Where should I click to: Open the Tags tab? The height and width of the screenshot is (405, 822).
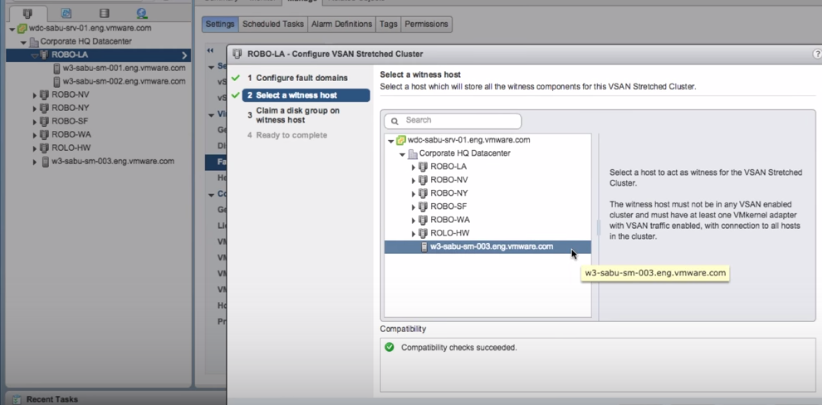[389, 24]
